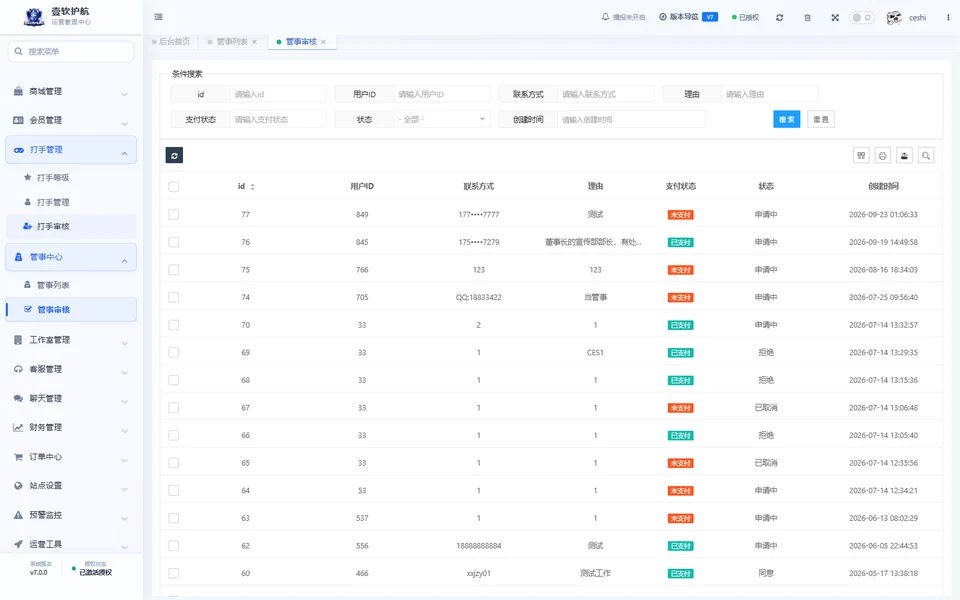Toggle the search panel magnifier icon
Image resolution: width=960 pixels, height=600 pixels.
(926, 156)
